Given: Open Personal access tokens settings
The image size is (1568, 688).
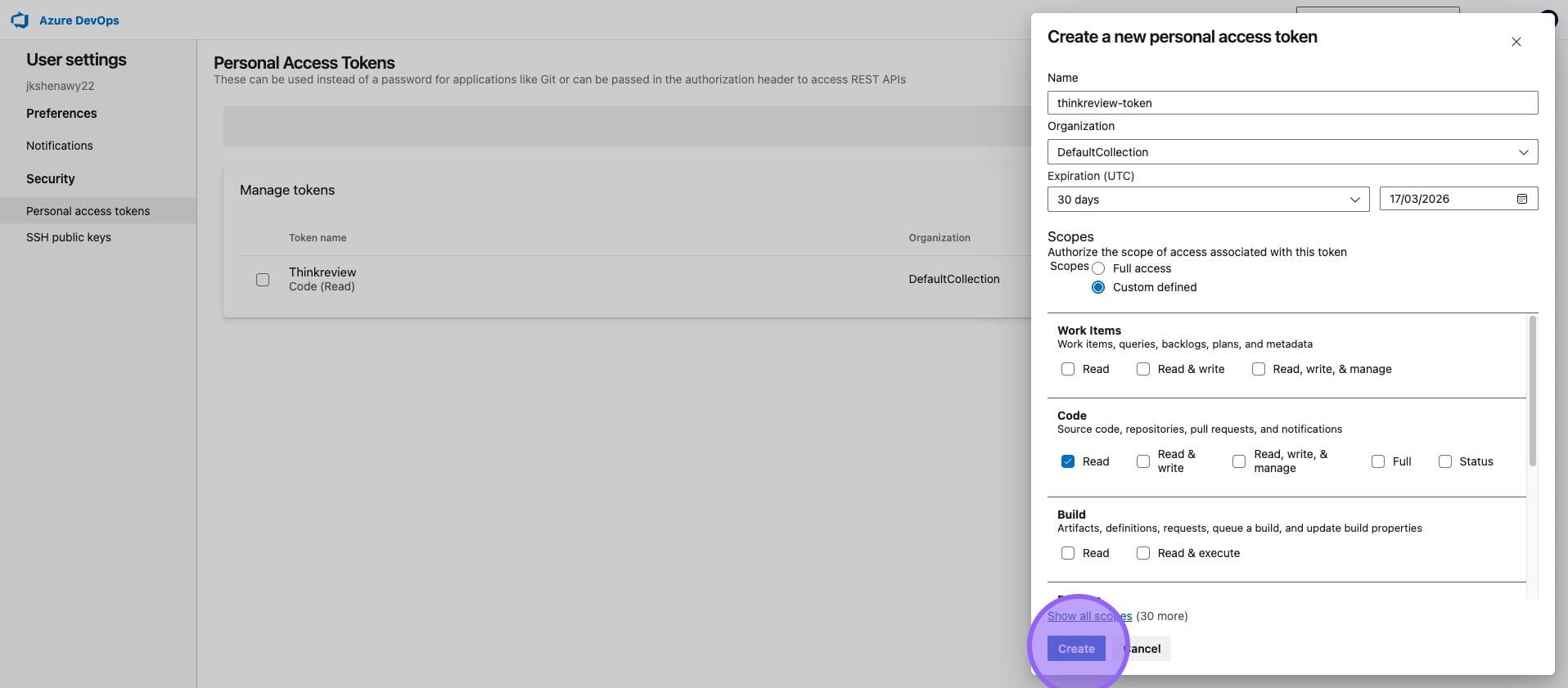Looking at the screenshot, I should coord(98,211).
